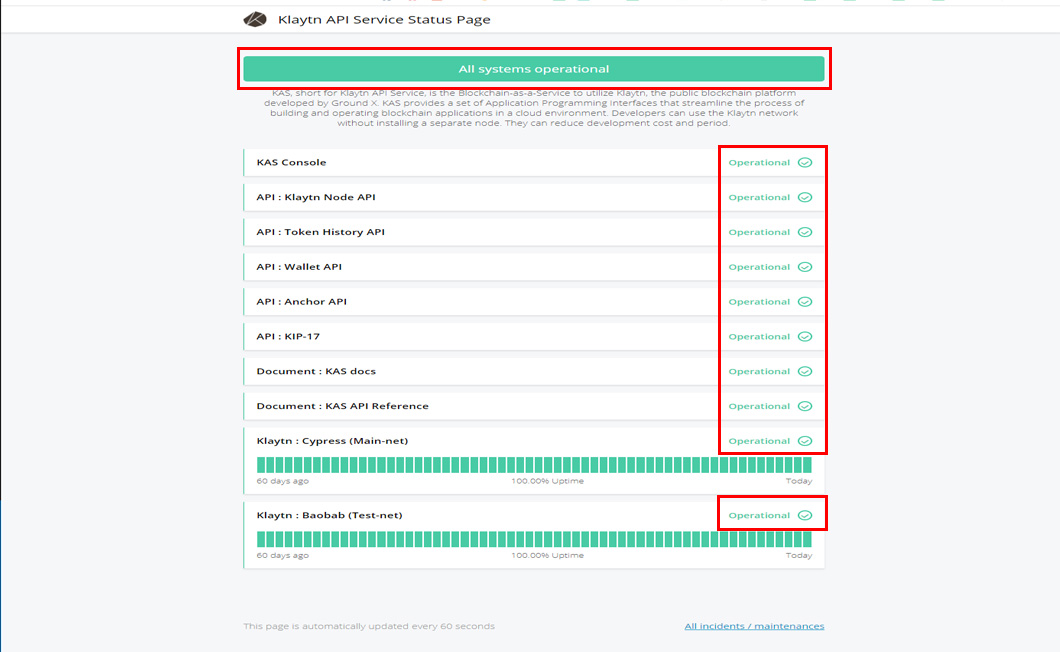Click the Klaytn API Service Status Page title
1060x652 pixels.
pyautogui.click(x=384, y=20)
